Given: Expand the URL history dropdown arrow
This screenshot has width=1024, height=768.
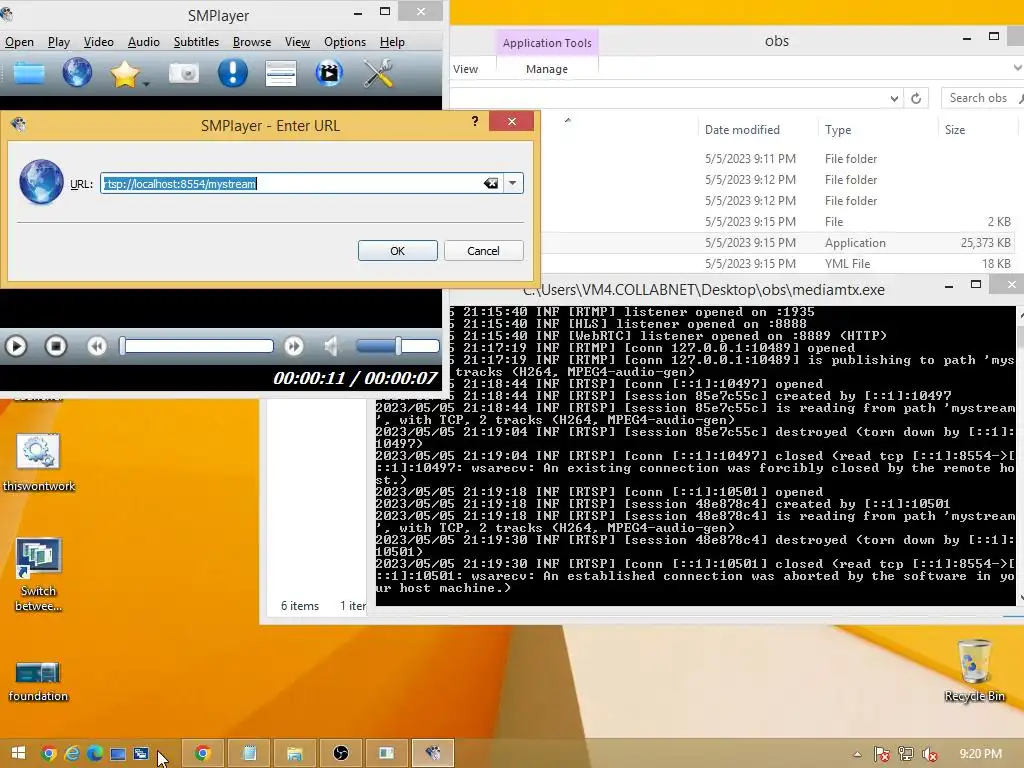Looking at the screenshot, I should click(513, 184).
